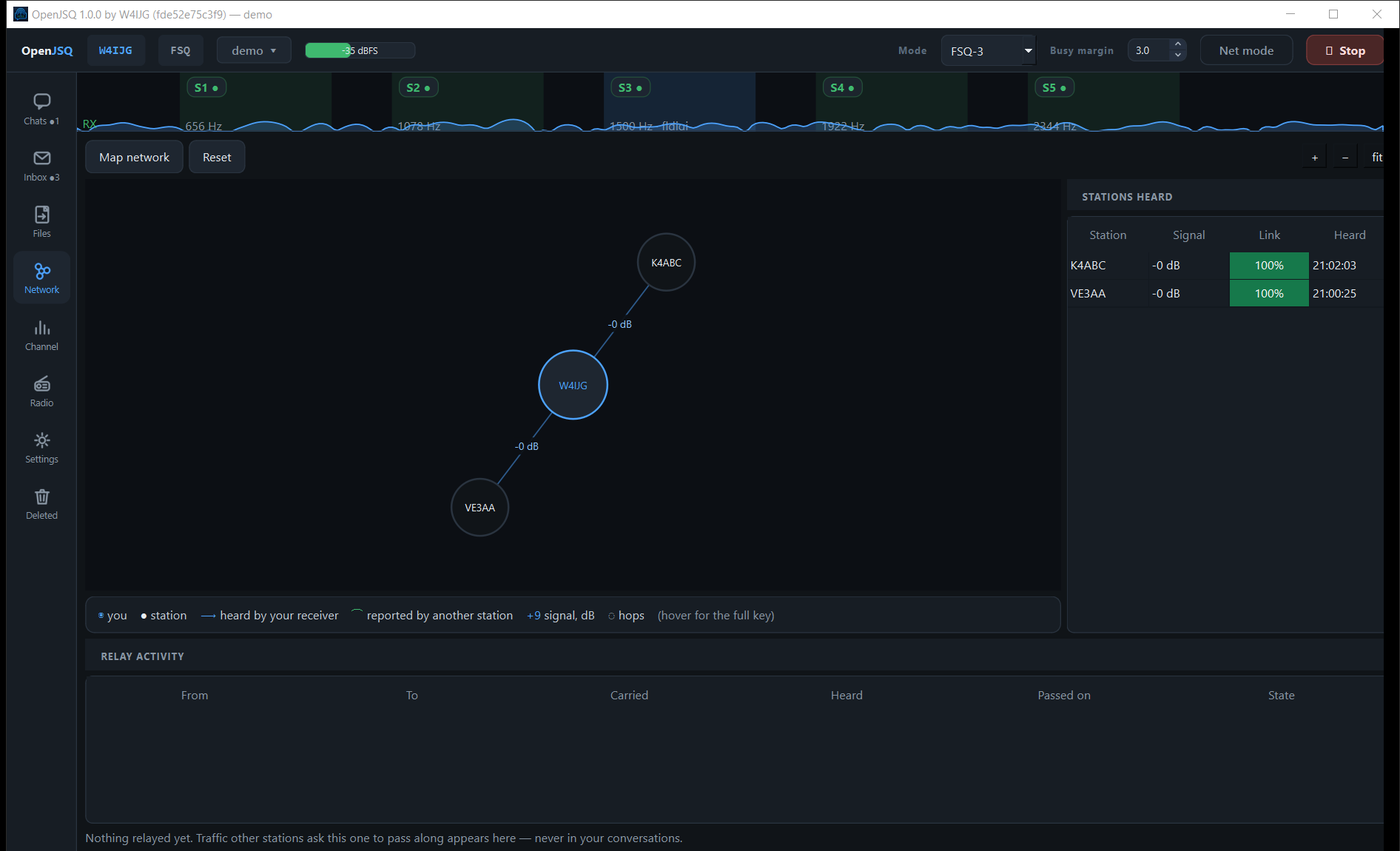This screenshot has height=851, width=1400.
Task: Click the hops legend entry
Action: tap(626, 615)
